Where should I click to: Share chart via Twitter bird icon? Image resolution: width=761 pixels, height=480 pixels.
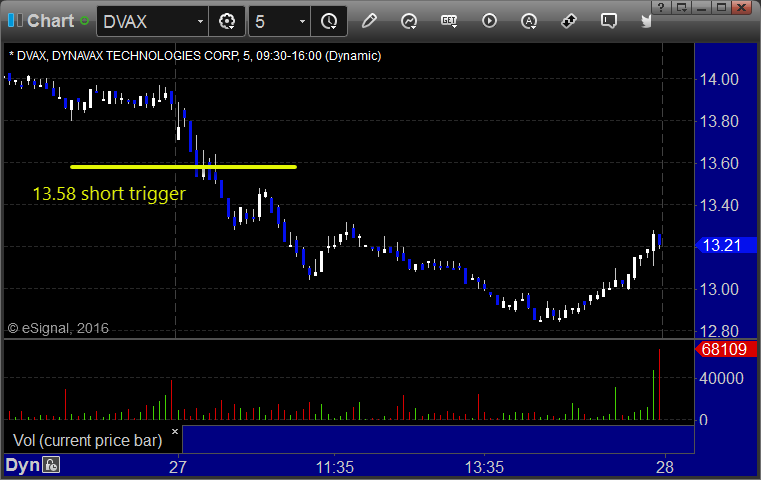[646, 21]
